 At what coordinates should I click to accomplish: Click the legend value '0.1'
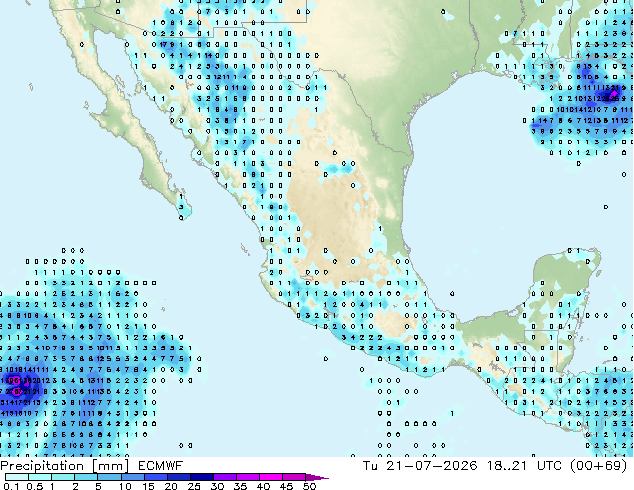(11, 486)
